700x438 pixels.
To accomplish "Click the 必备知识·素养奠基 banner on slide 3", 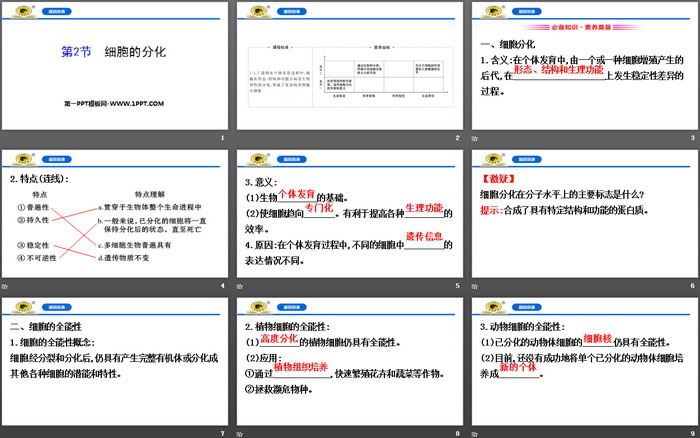I will pos(581,27).
